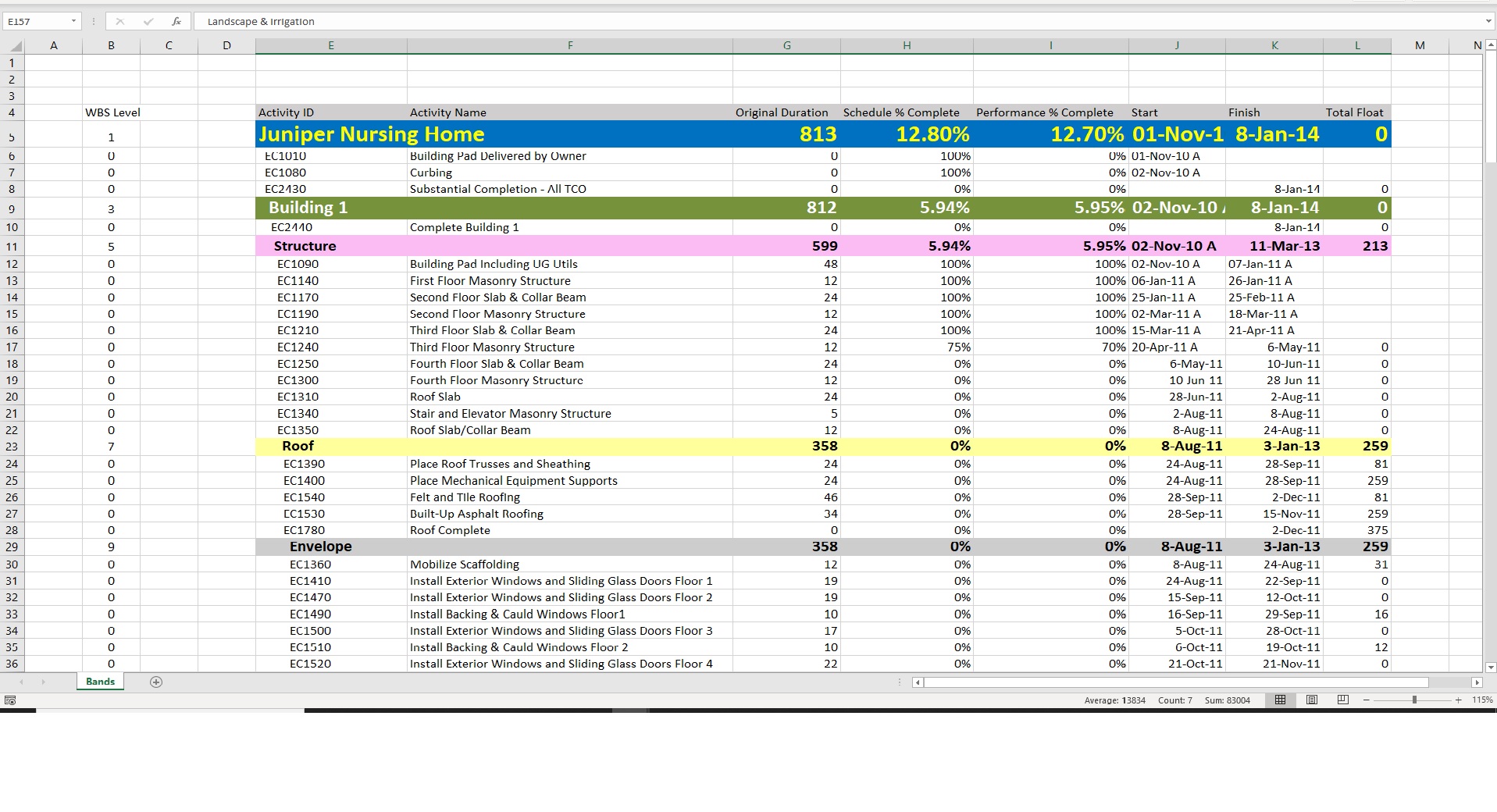This screenshot has width=1497, height=812.
Task: Click the New Sheet plus icon
Action: pyautogui.click(x=156, y=682)
